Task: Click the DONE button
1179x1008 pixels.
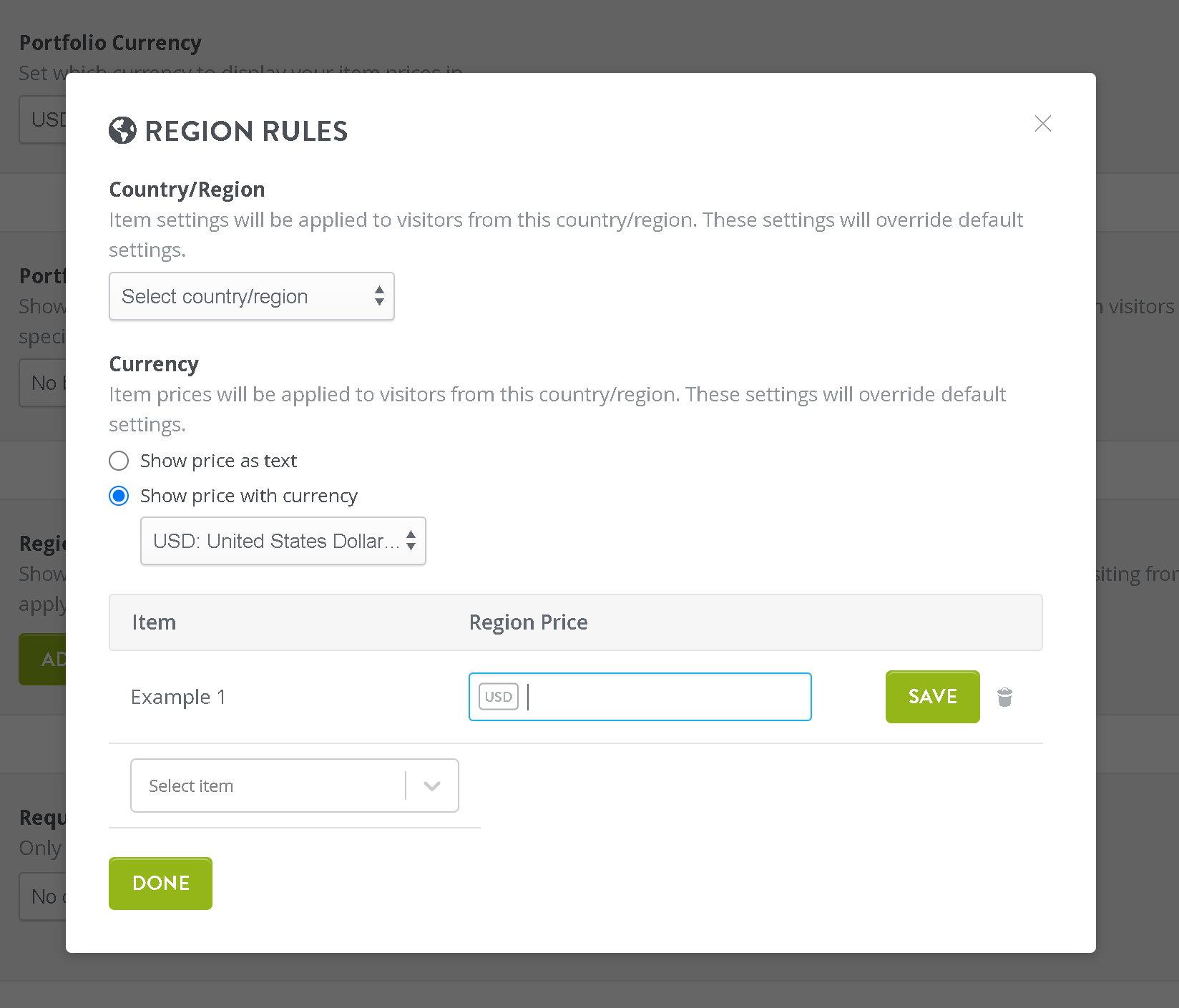Action: click(x=160, y=884)
